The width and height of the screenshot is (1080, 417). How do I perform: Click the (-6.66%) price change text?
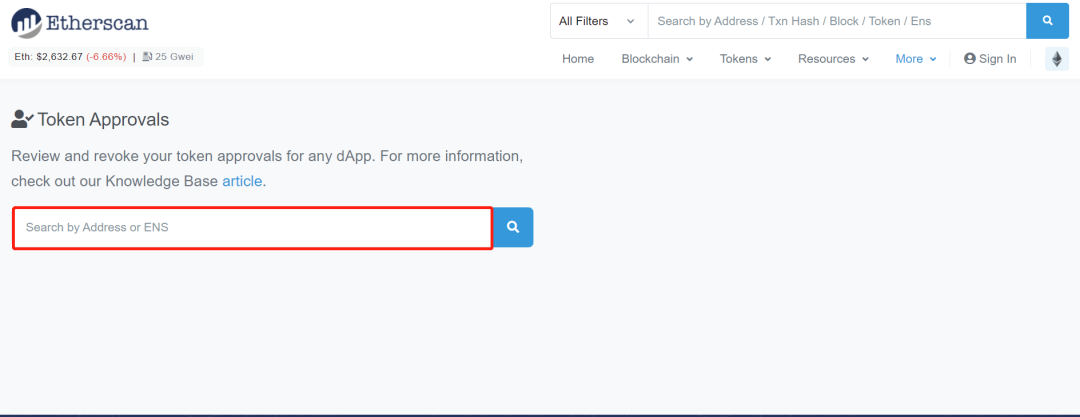pos(106,57)
